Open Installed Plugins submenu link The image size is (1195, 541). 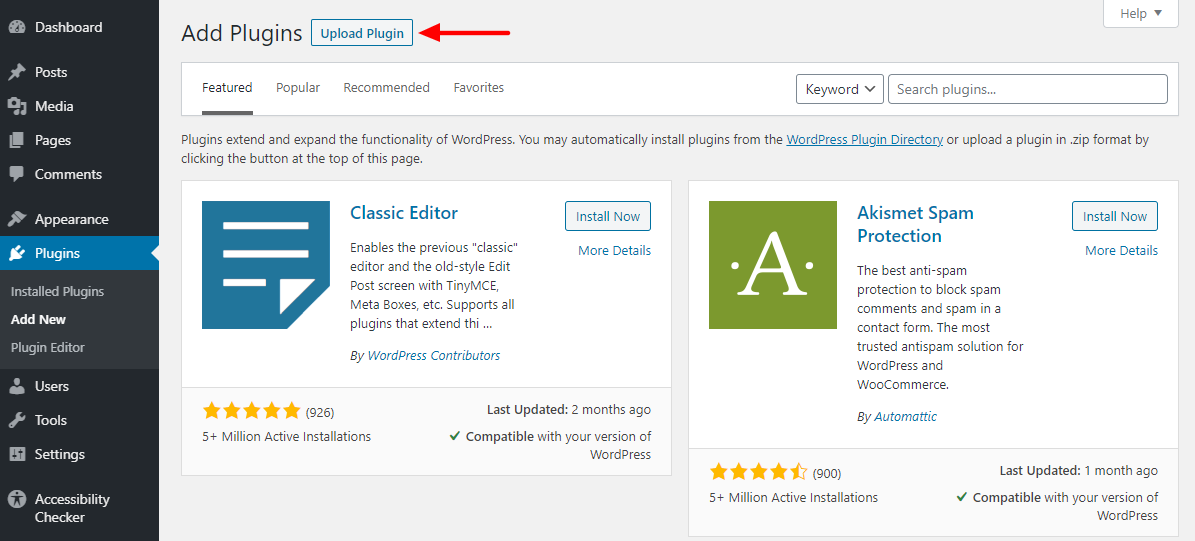(58, 292)
